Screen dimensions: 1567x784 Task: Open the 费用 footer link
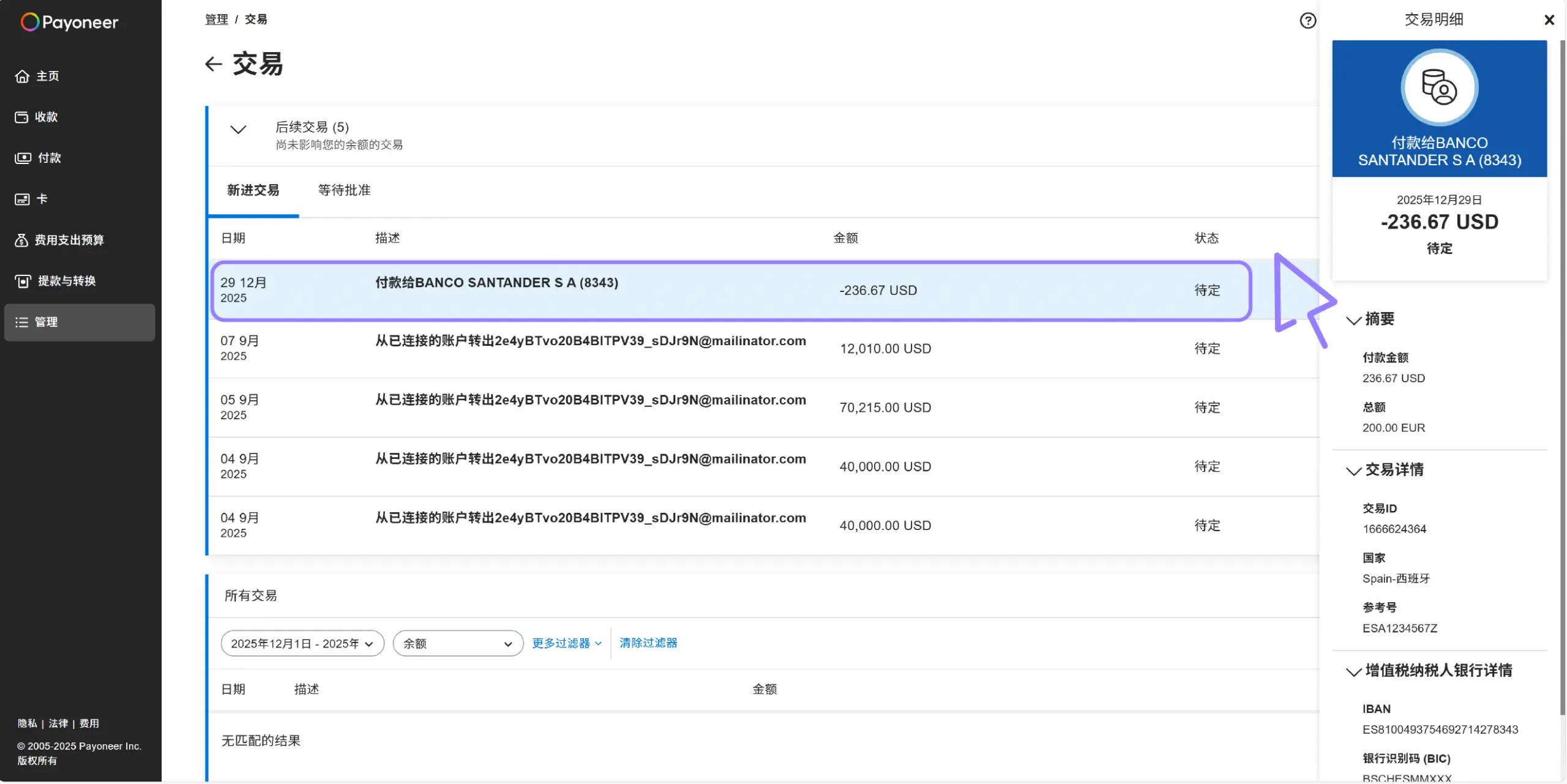[x=89, y=723]
